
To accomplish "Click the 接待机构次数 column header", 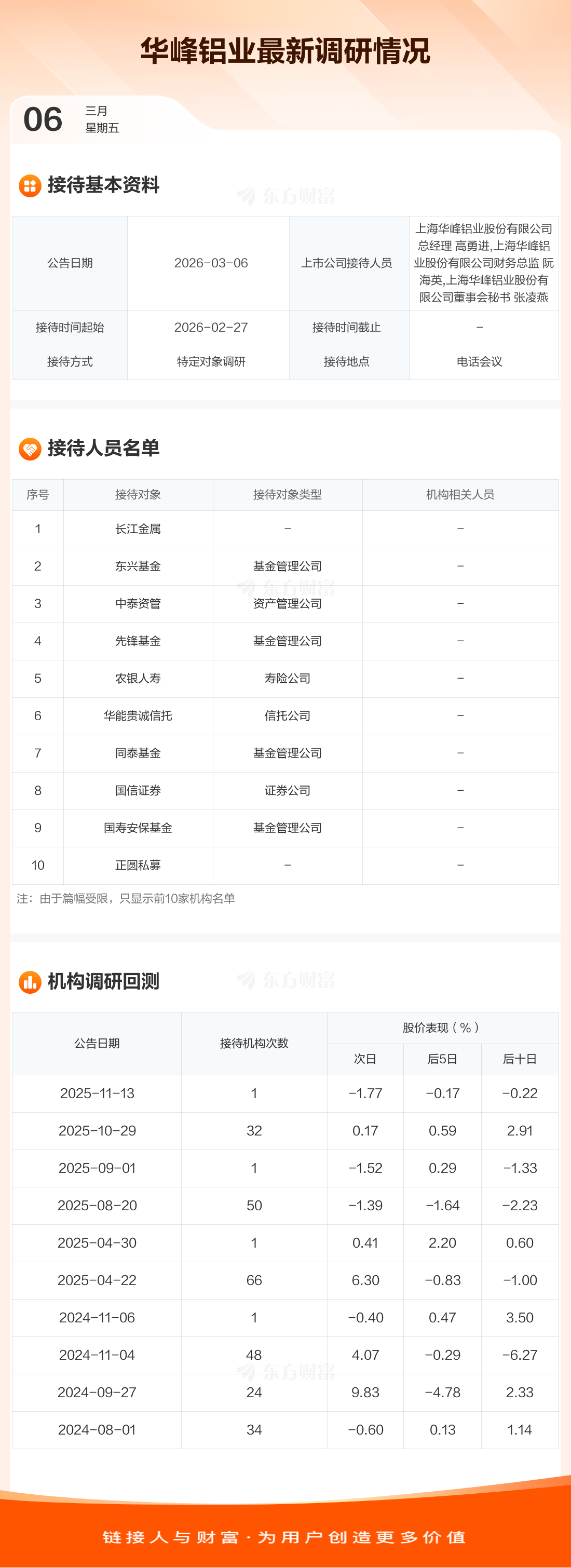I will pos(254,1043).
